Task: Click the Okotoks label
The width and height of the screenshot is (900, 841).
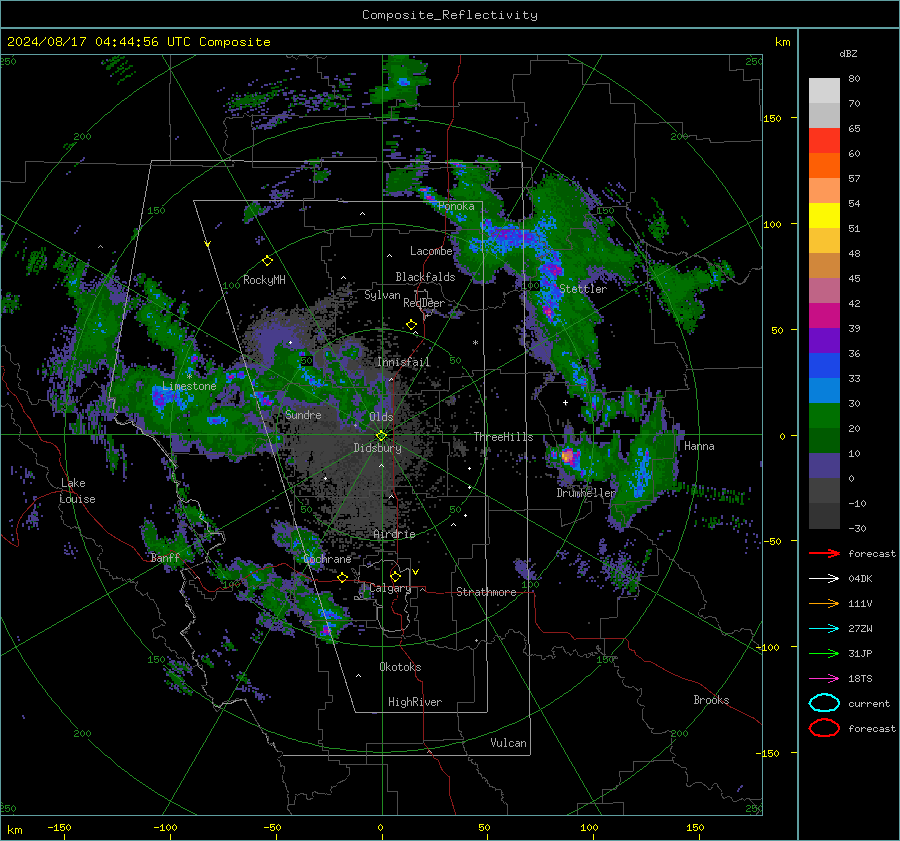Action: [400, 667]
